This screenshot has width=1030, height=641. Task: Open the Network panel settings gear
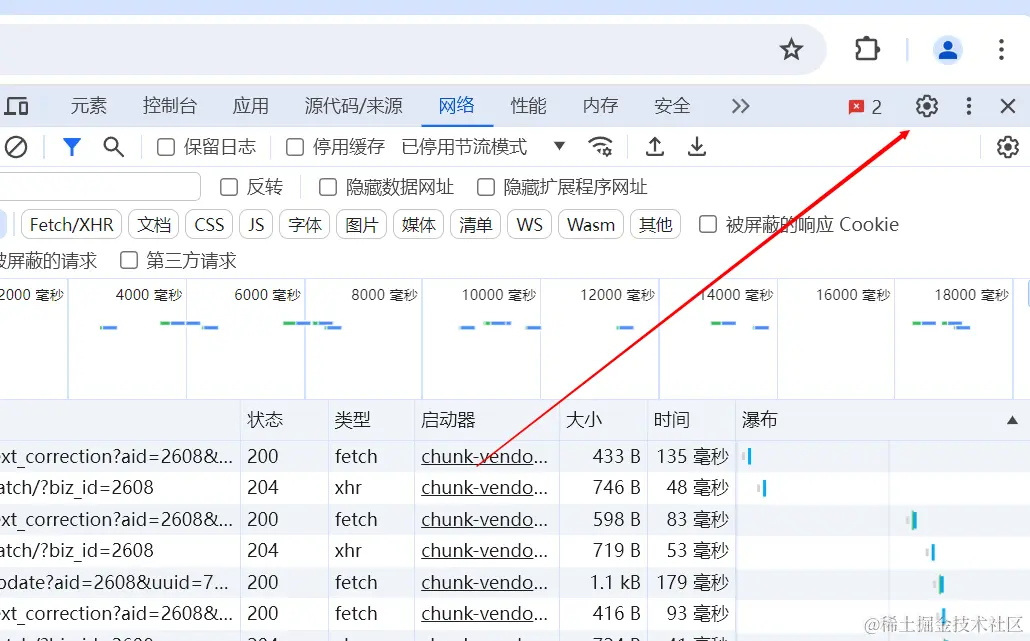click(1007, 146)
